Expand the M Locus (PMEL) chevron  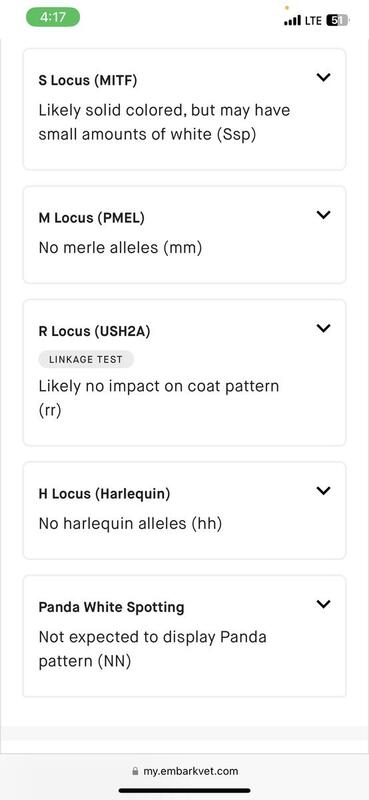click(323, 215)
